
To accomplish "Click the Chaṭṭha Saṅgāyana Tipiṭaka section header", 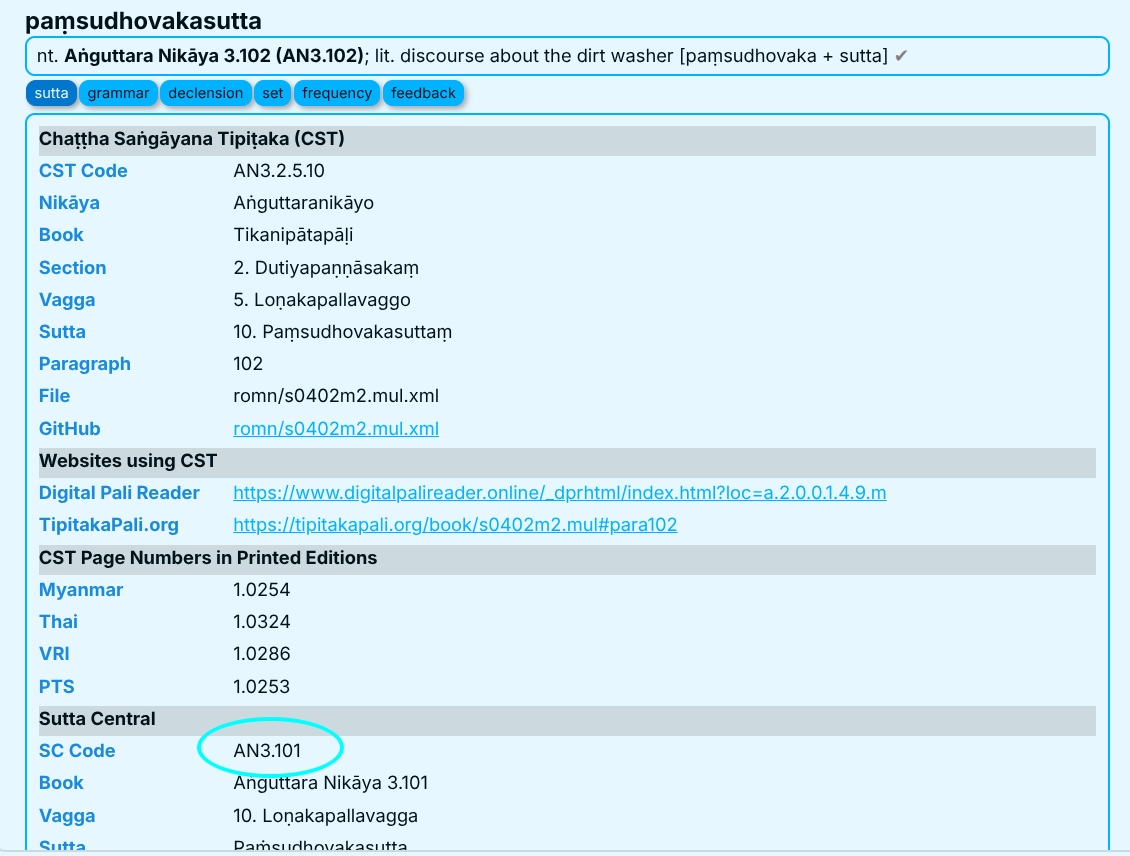I will tap(192, 139).
